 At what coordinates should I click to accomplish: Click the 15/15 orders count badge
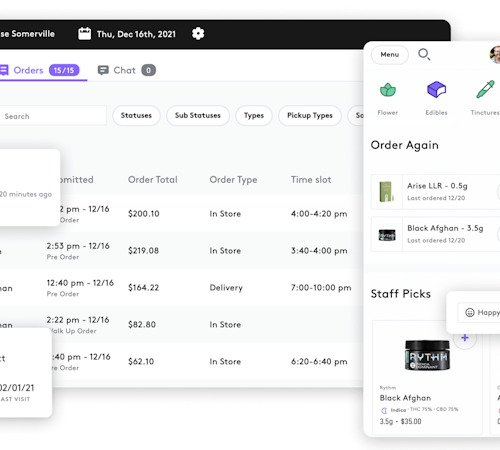point(64,70)
